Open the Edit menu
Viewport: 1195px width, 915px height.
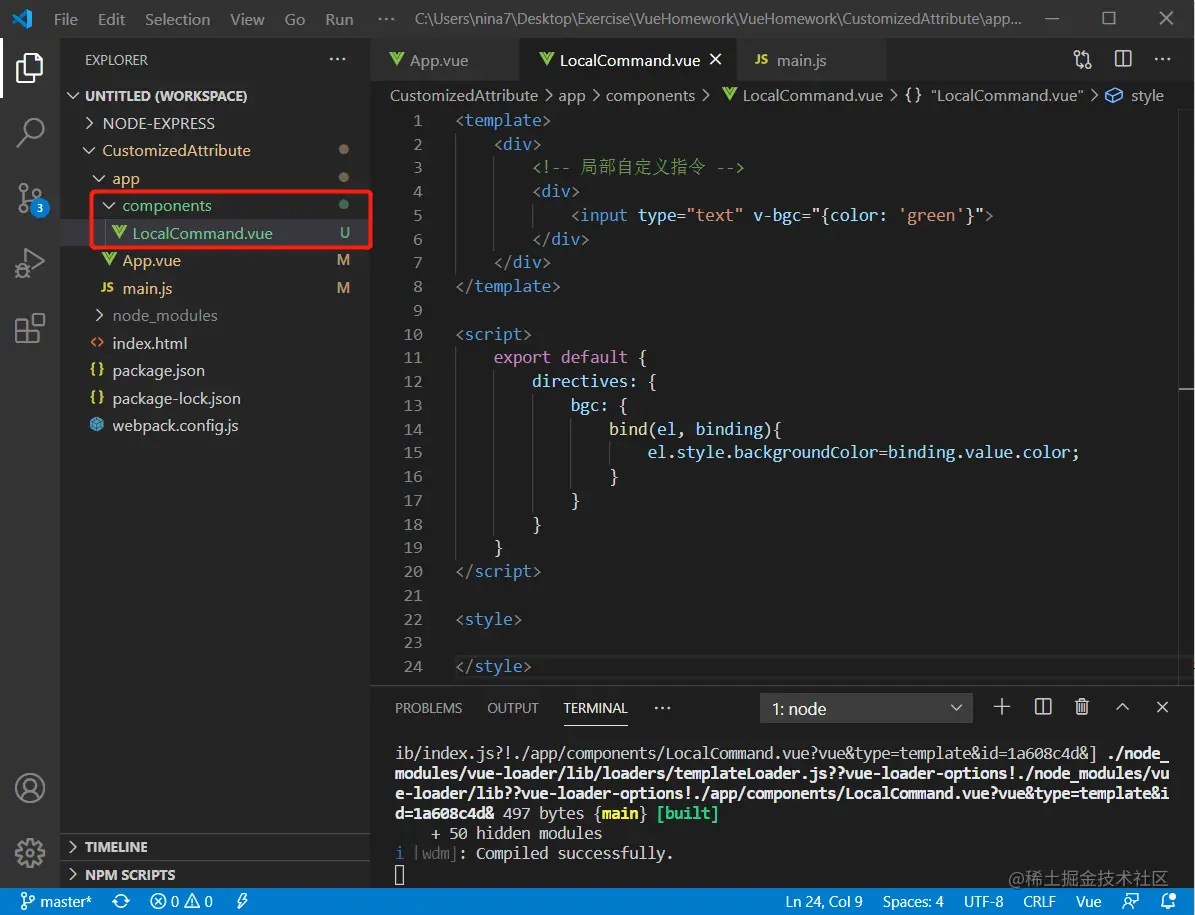pyautogui.click(x=111, y=19)
